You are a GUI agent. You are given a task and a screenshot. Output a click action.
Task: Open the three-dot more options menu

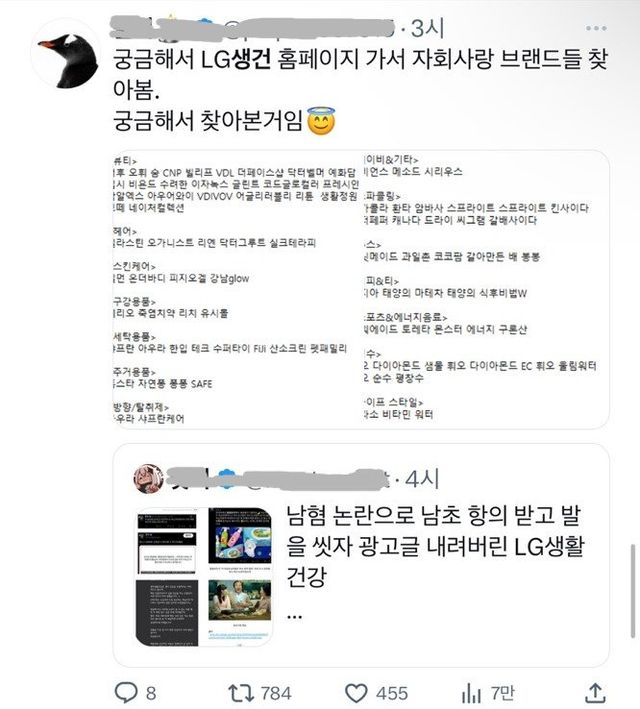(x=596, y=28)
